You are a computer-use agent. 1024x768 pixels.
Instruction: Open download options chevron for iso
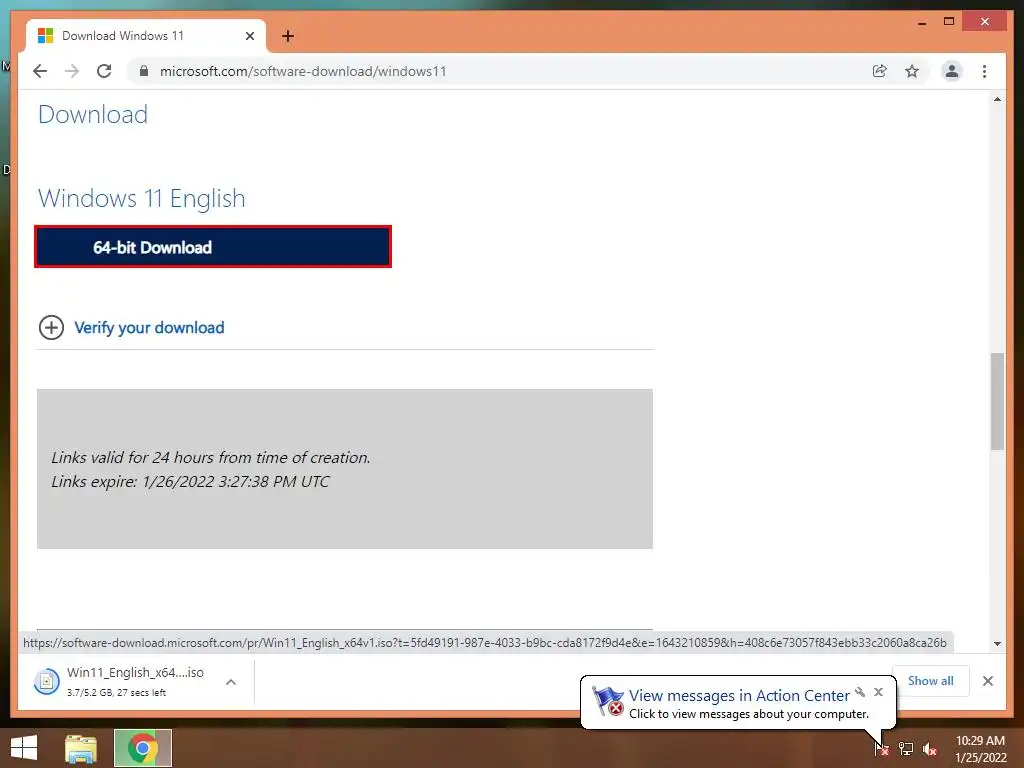click(231, 682)
